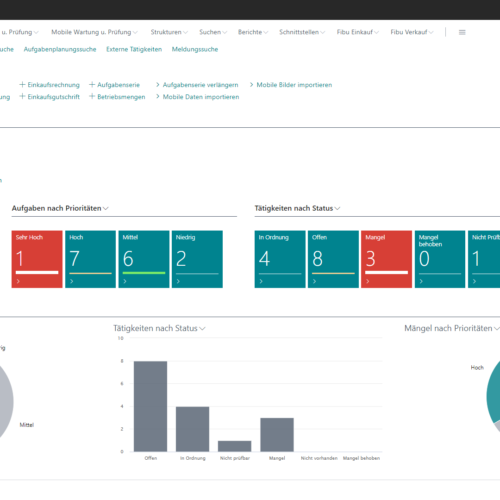Click the arrow inside the Sehr Hoch tile
The width and height of the screenshot is (500, 500).
pos(18,281)
